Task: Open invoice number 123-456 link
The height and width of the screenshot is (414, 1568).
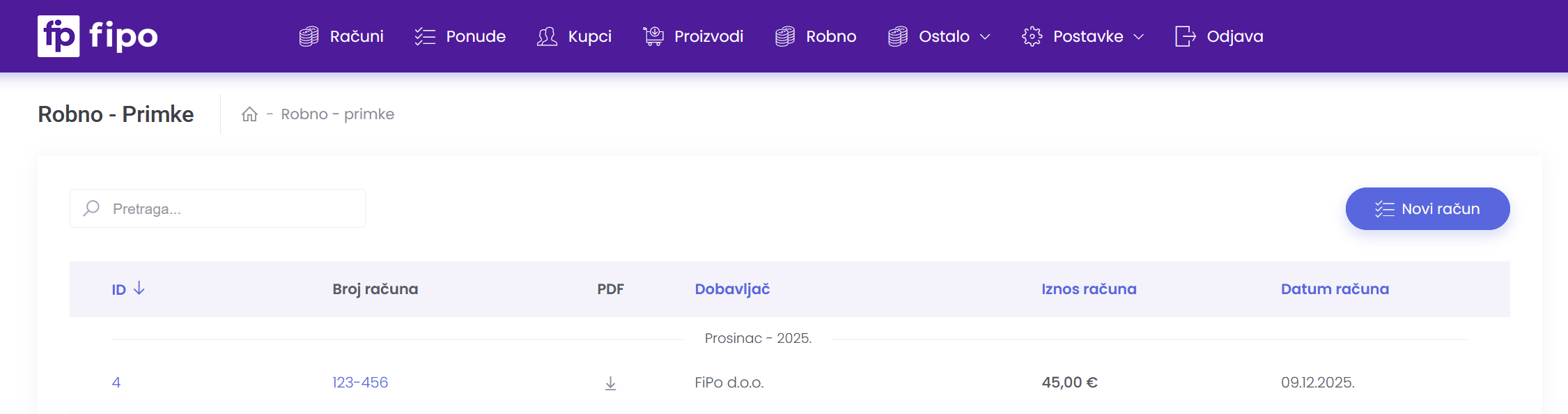Action: (360, 383)
